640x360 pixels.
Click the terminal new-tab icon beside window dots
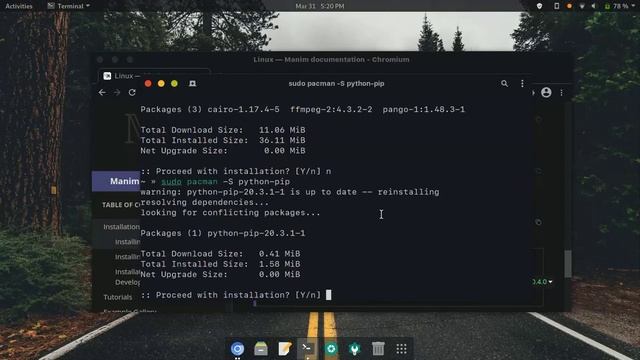[x=192, y=83]
